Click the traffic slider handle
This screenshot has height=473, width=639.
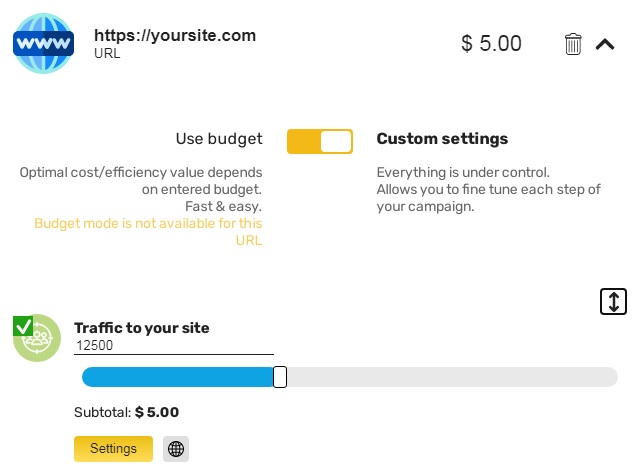pos(280,377)
